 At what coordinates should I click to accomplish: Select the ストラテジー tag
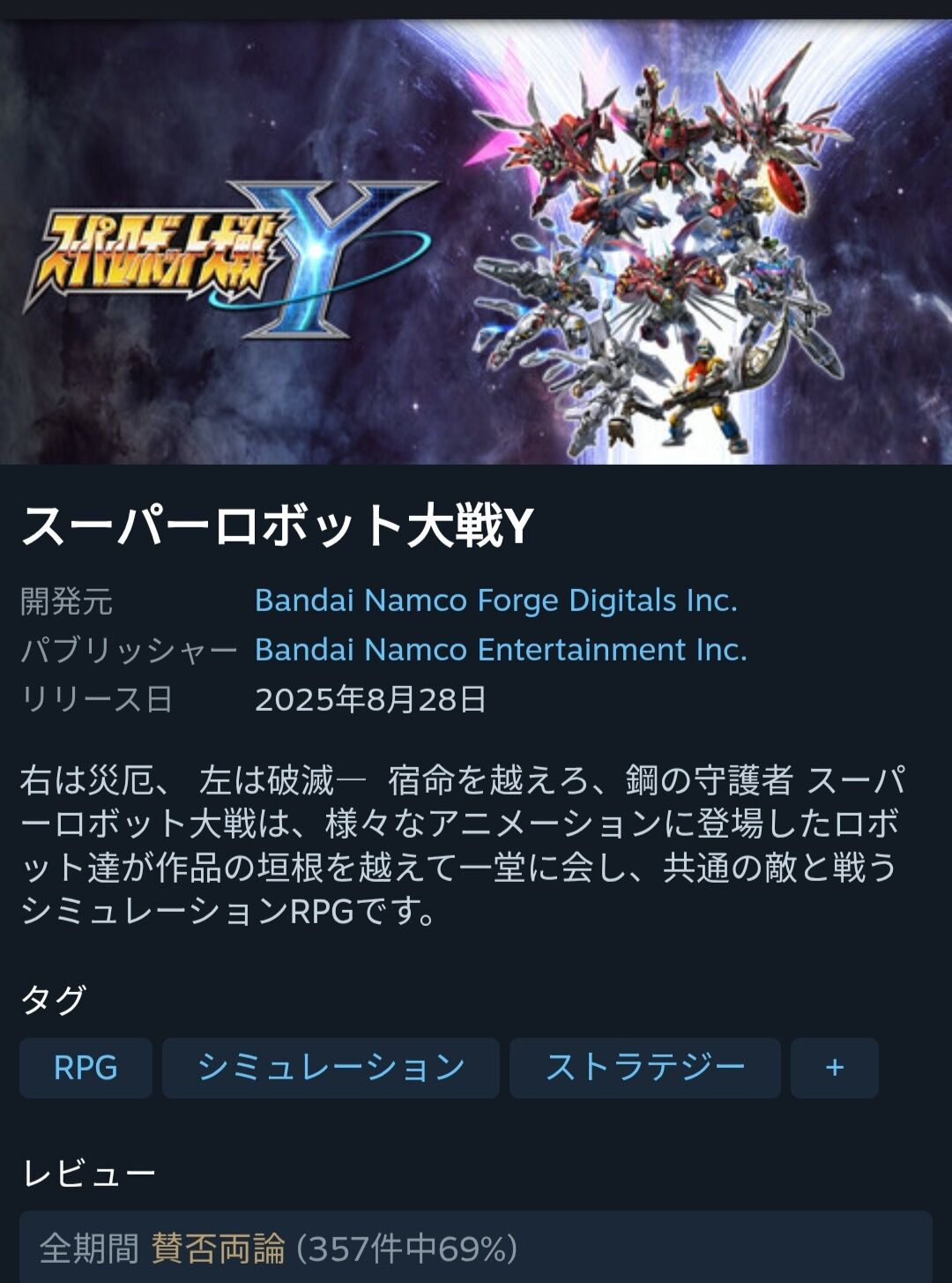click(x=645, y=1068)
